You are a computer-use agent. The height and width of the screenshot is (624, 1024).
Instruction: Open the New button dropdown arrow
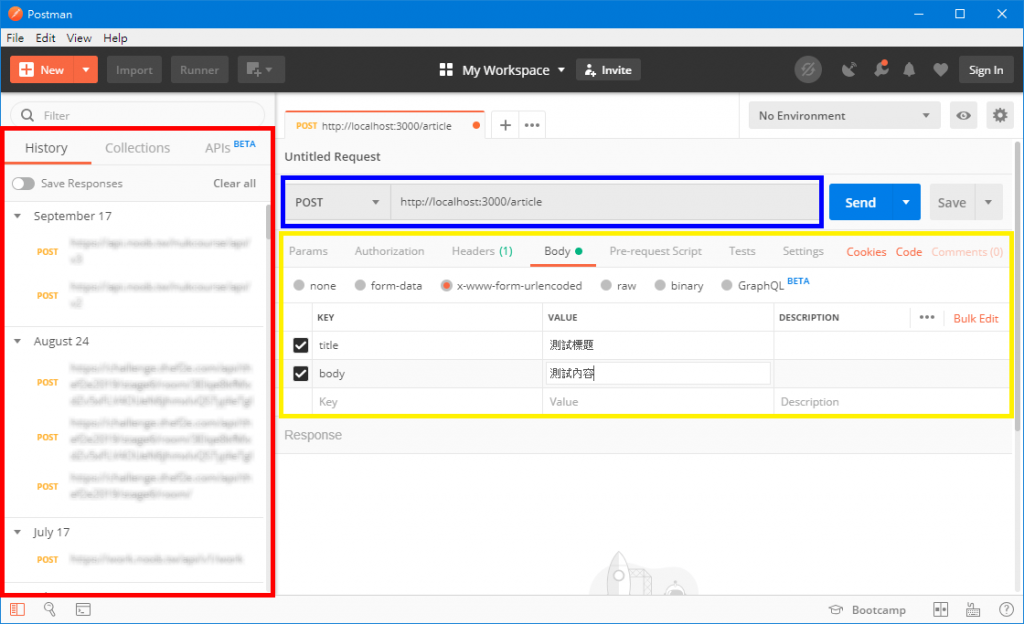pyautogui.click(x=86, y=70)
